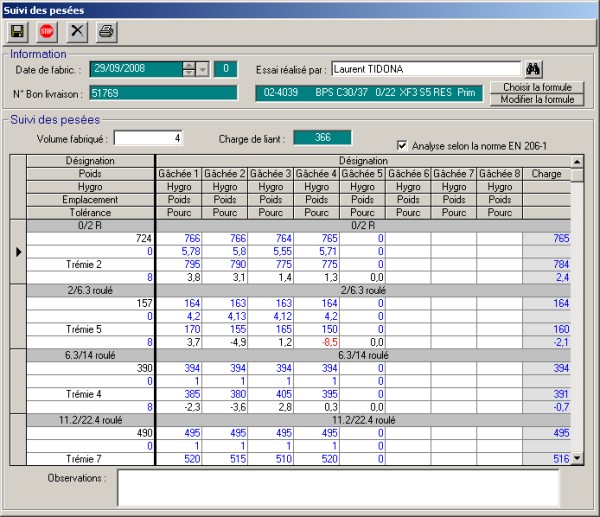600x517 pixels.
Task: Click the red STOP icon
Action: (46, 32)
